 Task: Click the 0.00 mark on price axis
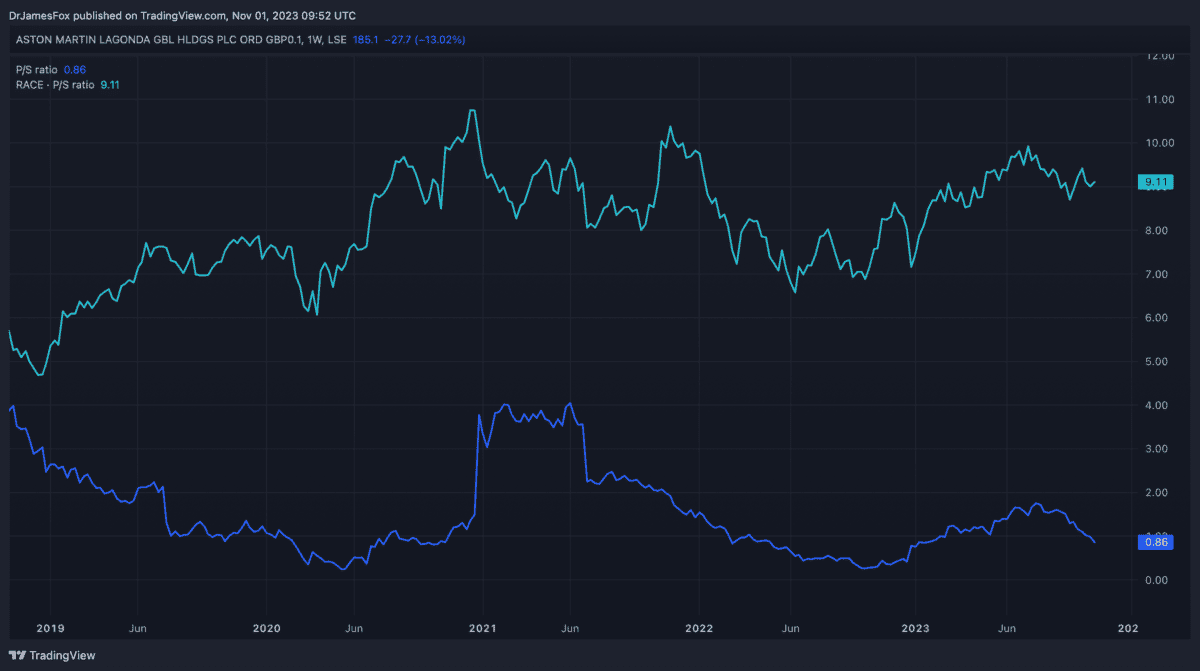click(x=1159, y=580)
